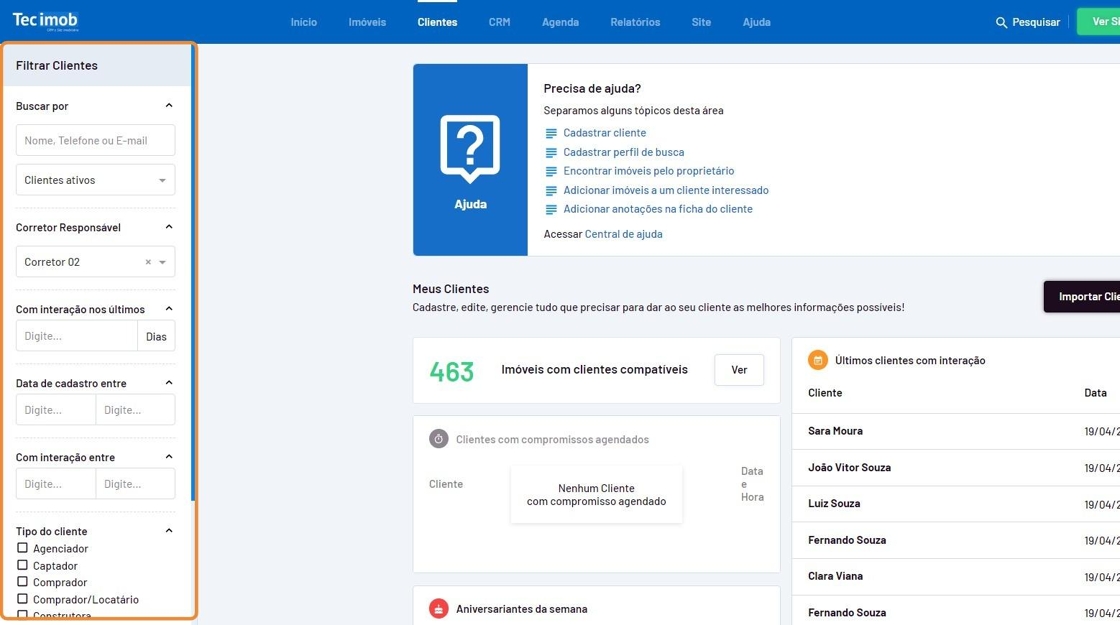
Task: Check the Agenciador checkbox
Action: [22, 548]
